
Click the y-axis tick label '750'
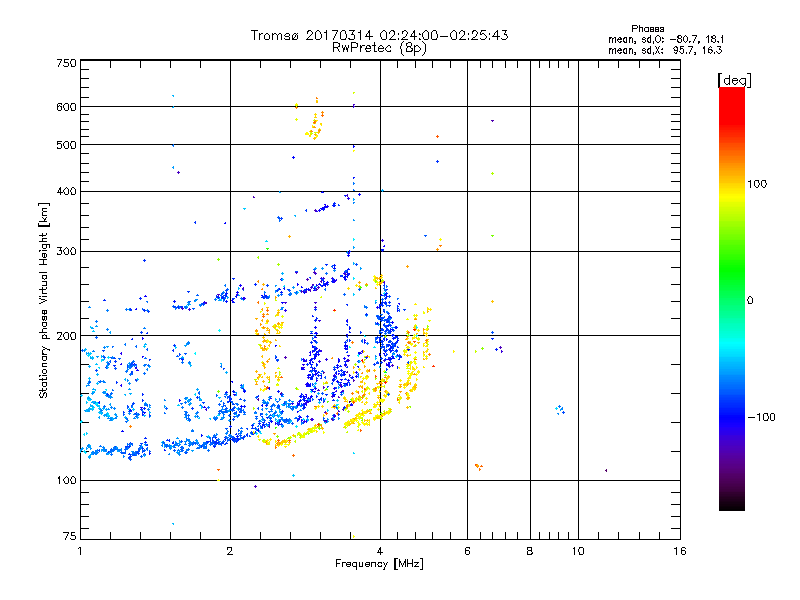point(66,63)
